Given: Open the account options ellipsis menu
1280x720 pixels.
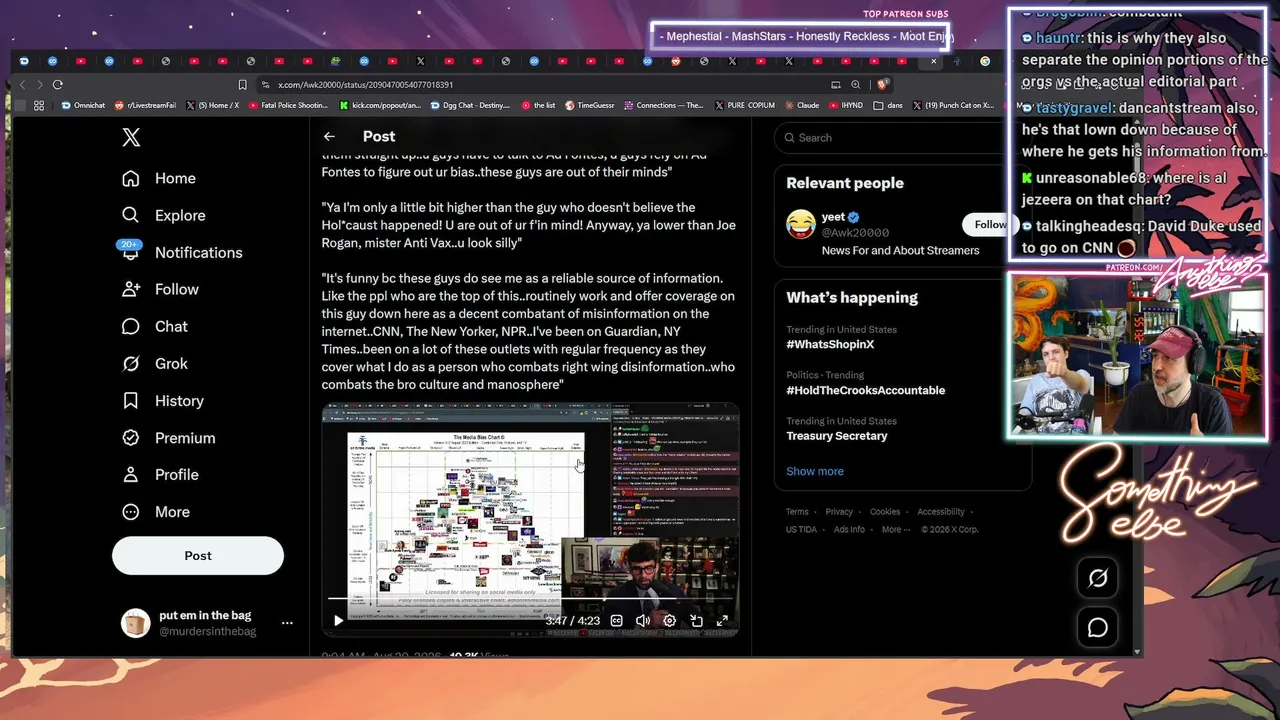Looking at the screenshot, I should coord(287,622).
